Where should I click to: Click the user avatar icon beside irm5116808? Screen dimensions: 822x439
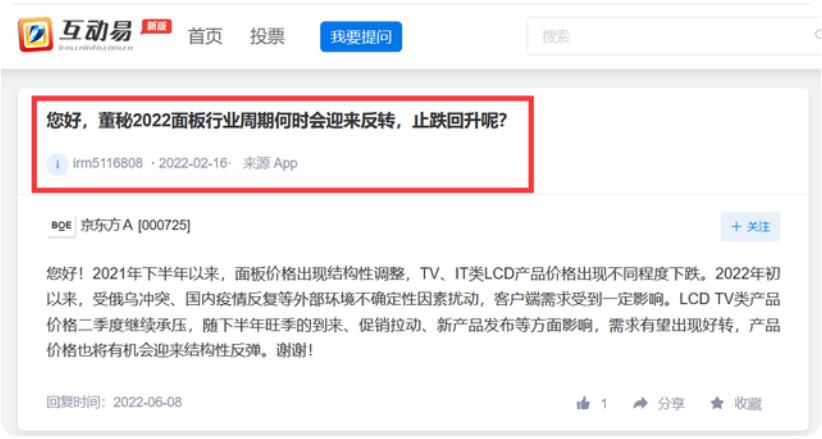[x=57, y=164]
